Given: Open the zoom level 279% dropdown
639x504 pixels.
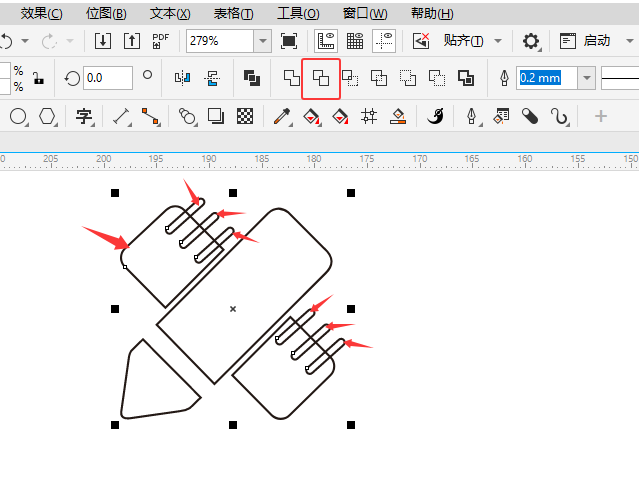Looking at the screenshot, I should (x=263, y=41).
